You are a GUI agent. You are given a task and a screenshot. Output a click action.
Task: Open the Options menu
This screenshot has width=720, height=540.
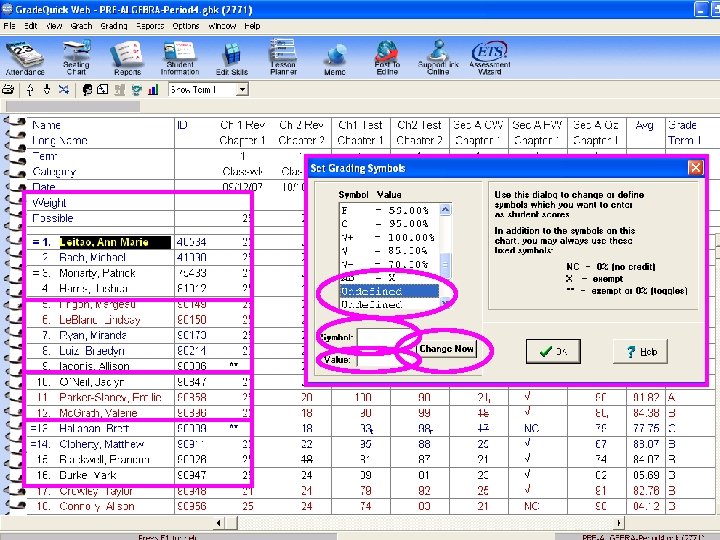186,26
